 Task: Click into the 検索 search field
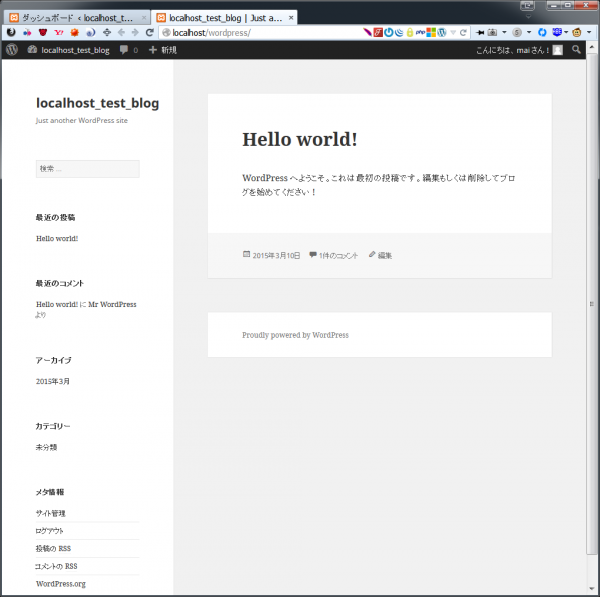click(x=88, y=169)
